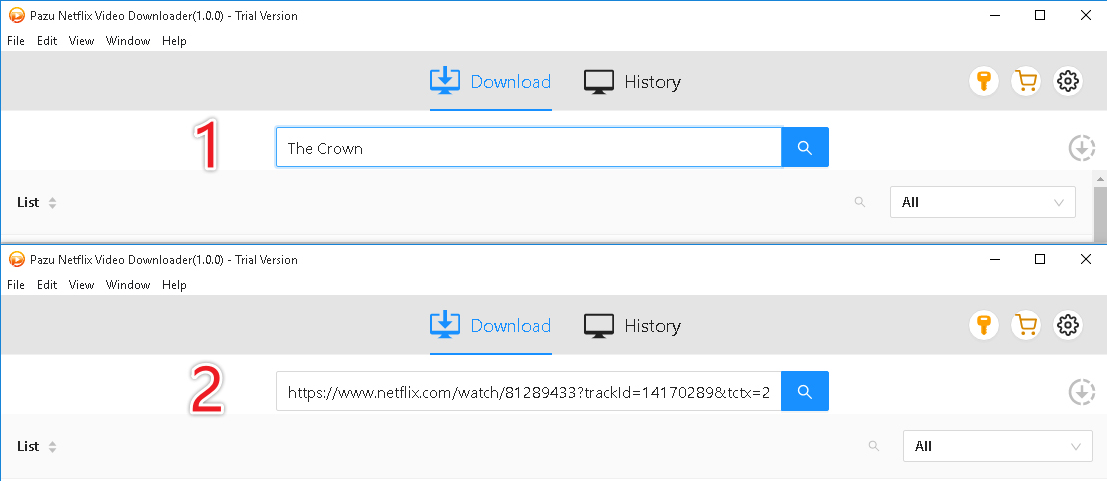Open the key registration icon in bottom window

(x=983, y=326)
